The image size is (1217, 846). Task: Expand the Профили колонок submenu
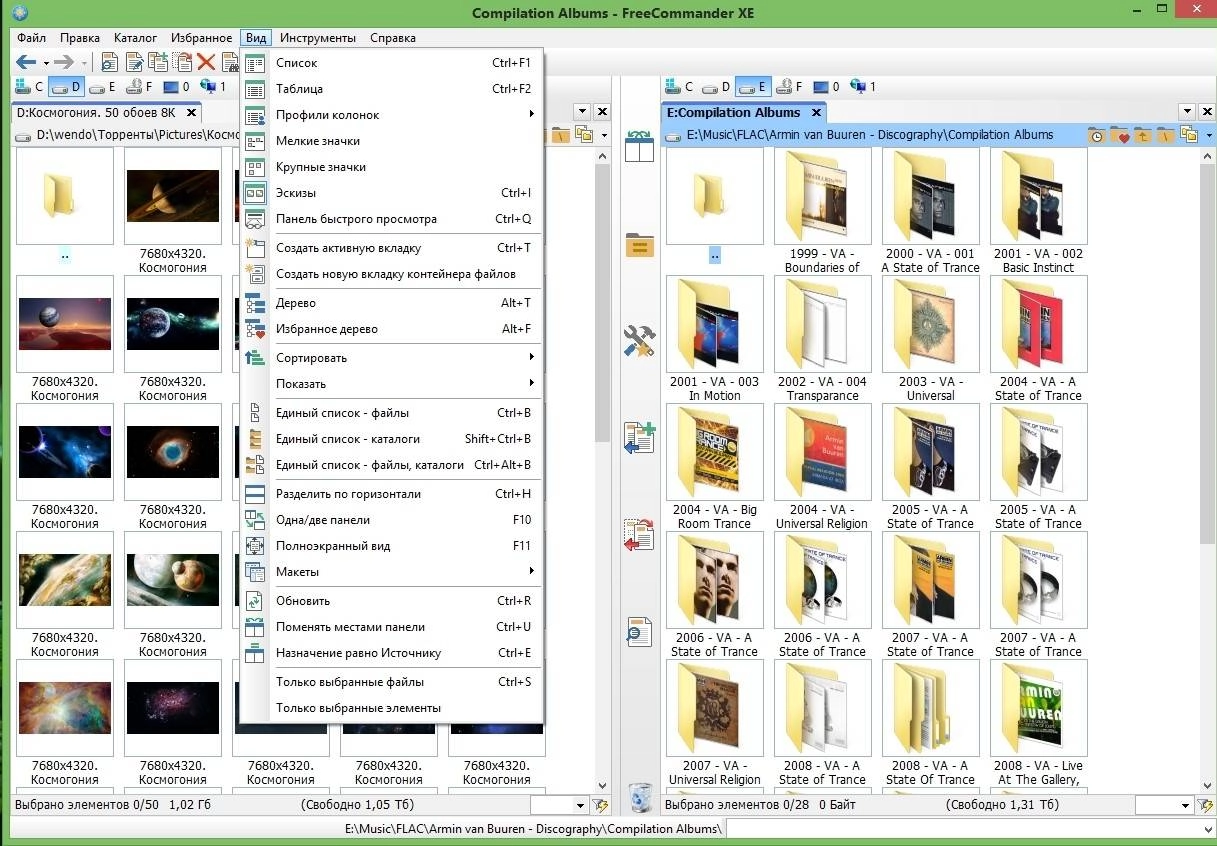pos(392,115)
